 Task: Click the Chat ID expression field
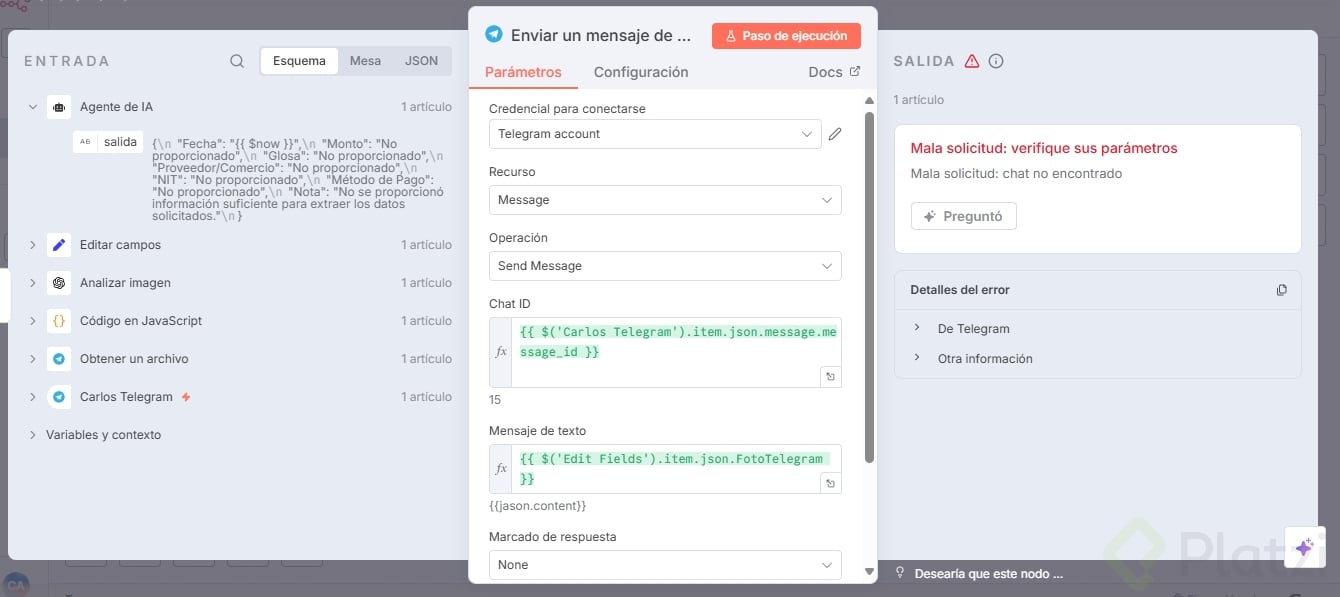click(x=676, y=341)
